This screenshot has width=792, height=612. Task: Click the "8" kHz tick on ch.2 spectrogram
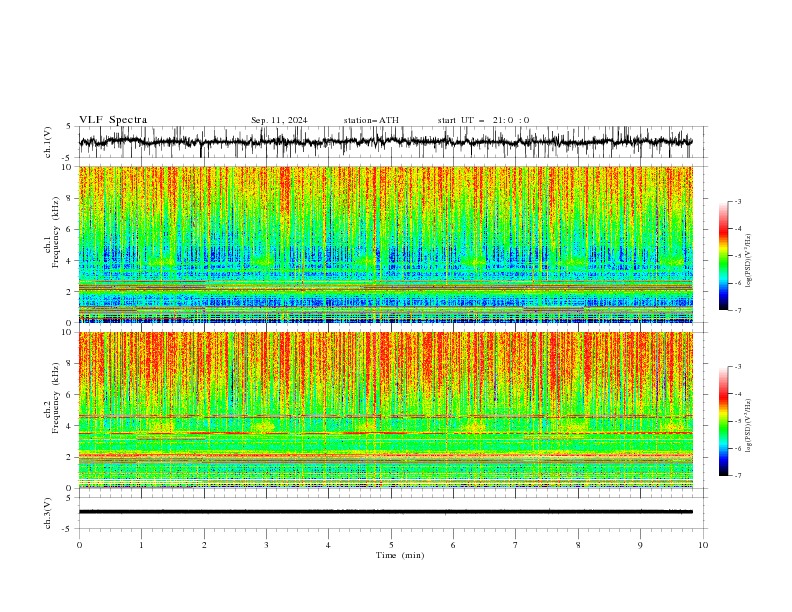(71, 364)
